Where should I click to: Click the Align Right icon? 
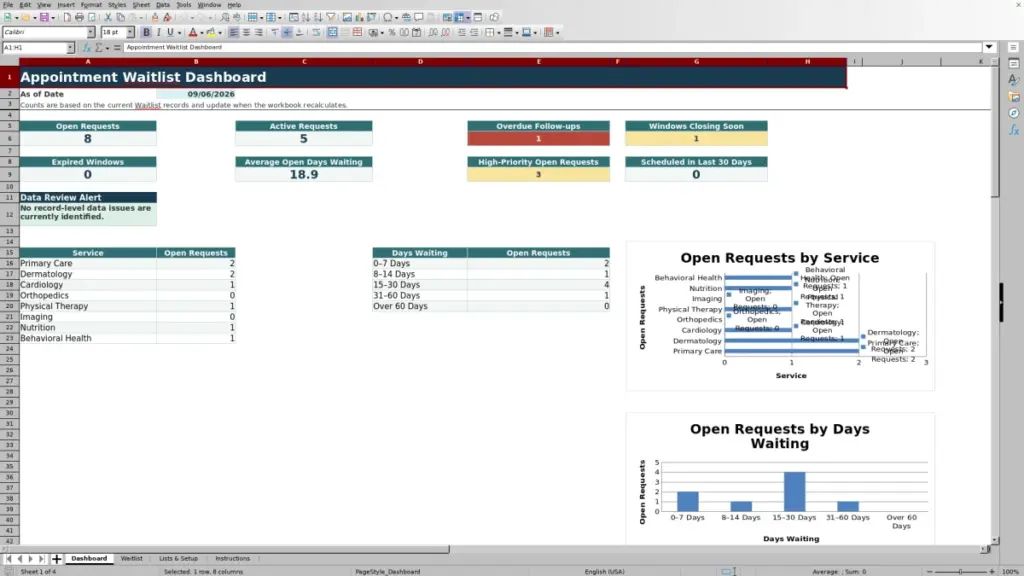tap(259, 32)
